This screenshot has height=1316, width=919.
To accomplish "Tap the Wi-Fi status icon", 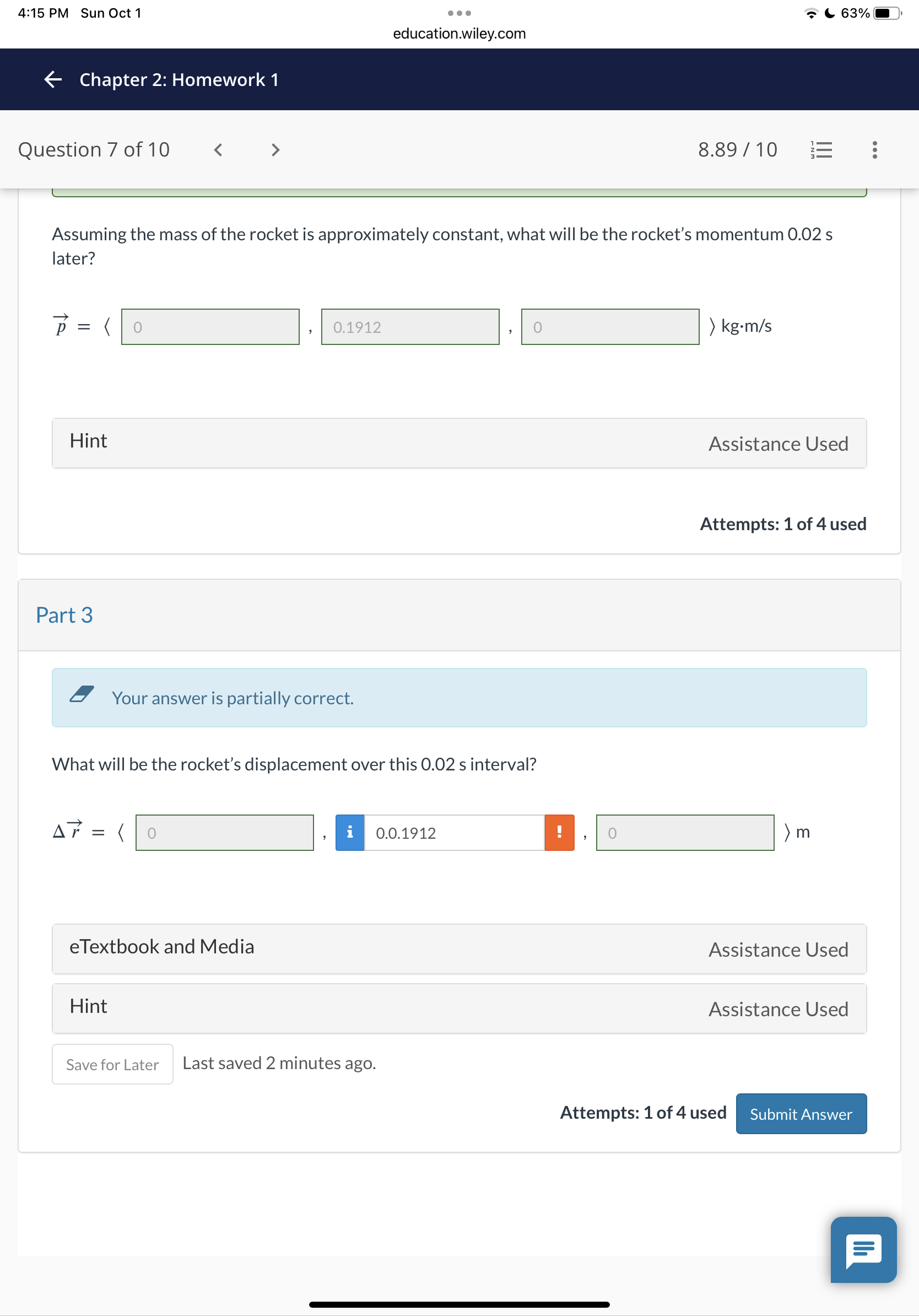I will coord(813,13).
